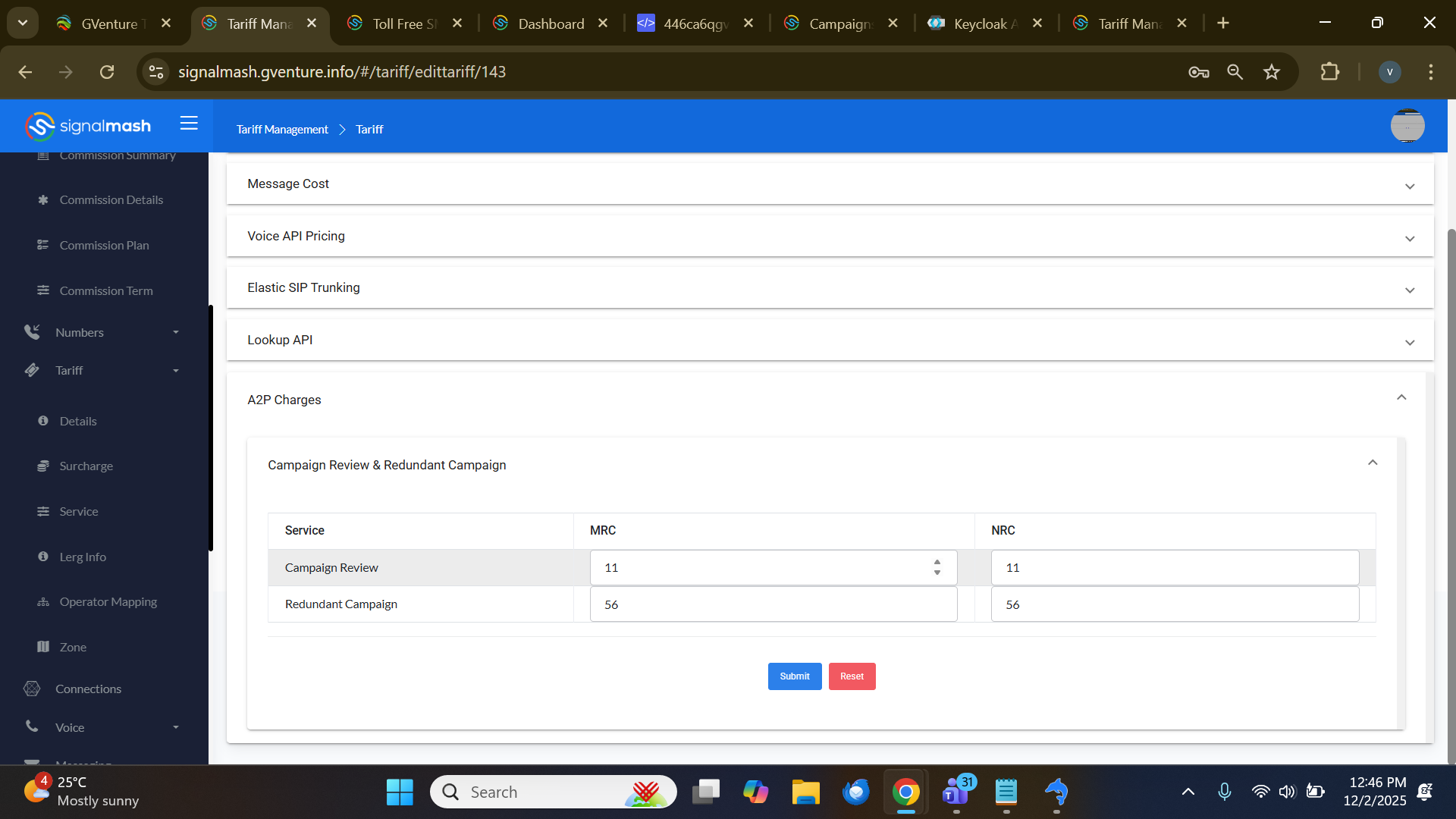Increase Campaign Review MRC with spinner up arrow

coord(937,562)
